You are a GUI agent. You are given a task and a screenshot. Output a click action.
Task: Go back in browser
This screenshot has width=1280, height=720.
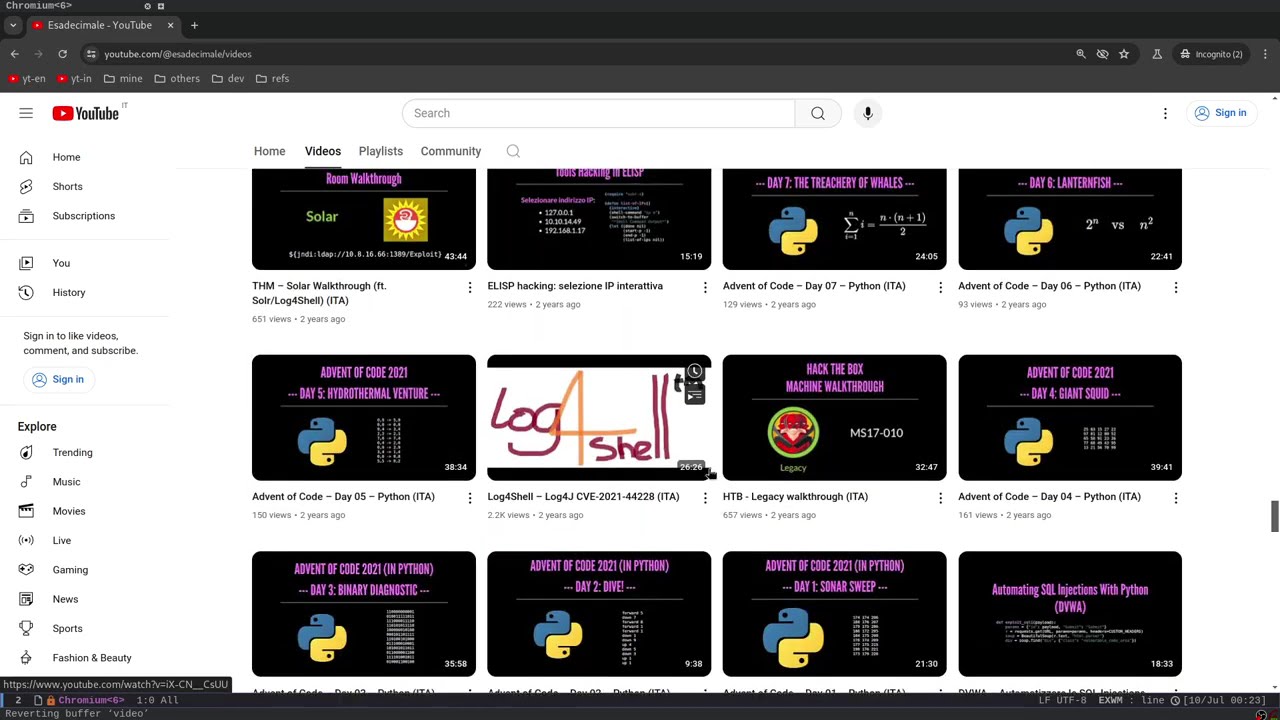click(14, 54)
